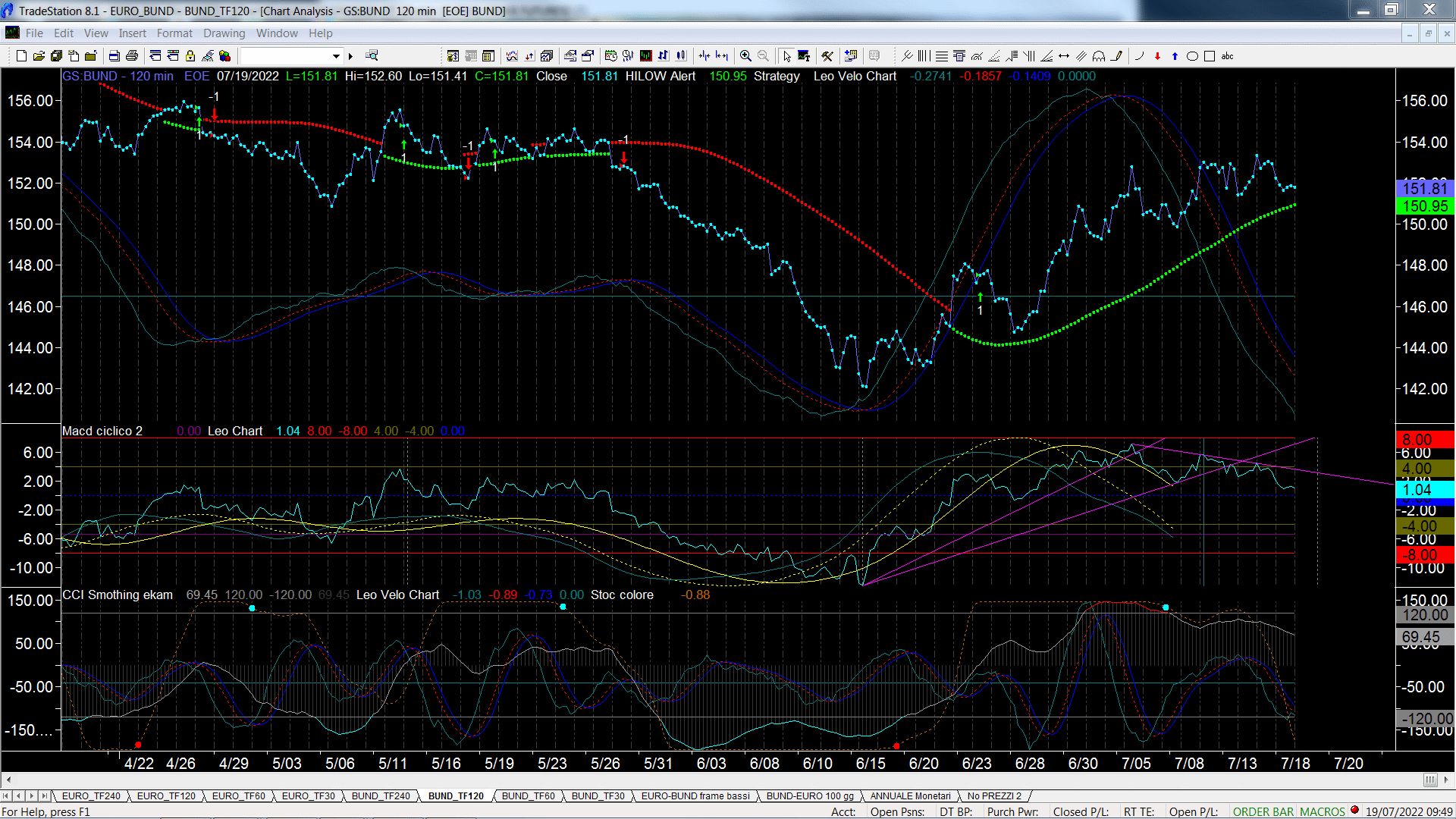
Task: Click the ORDER BAR status entry
Action: point(1263,812)
